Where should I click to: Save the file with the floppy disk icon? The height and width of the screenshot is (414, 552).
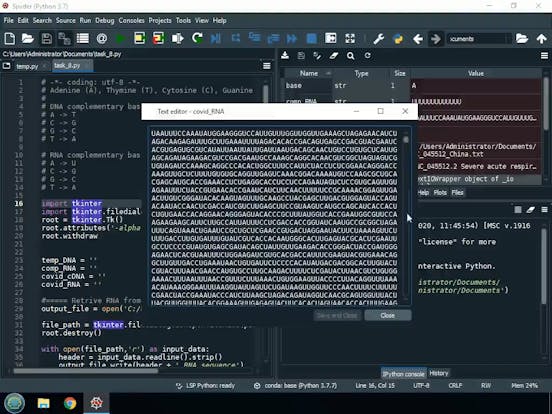46,38
